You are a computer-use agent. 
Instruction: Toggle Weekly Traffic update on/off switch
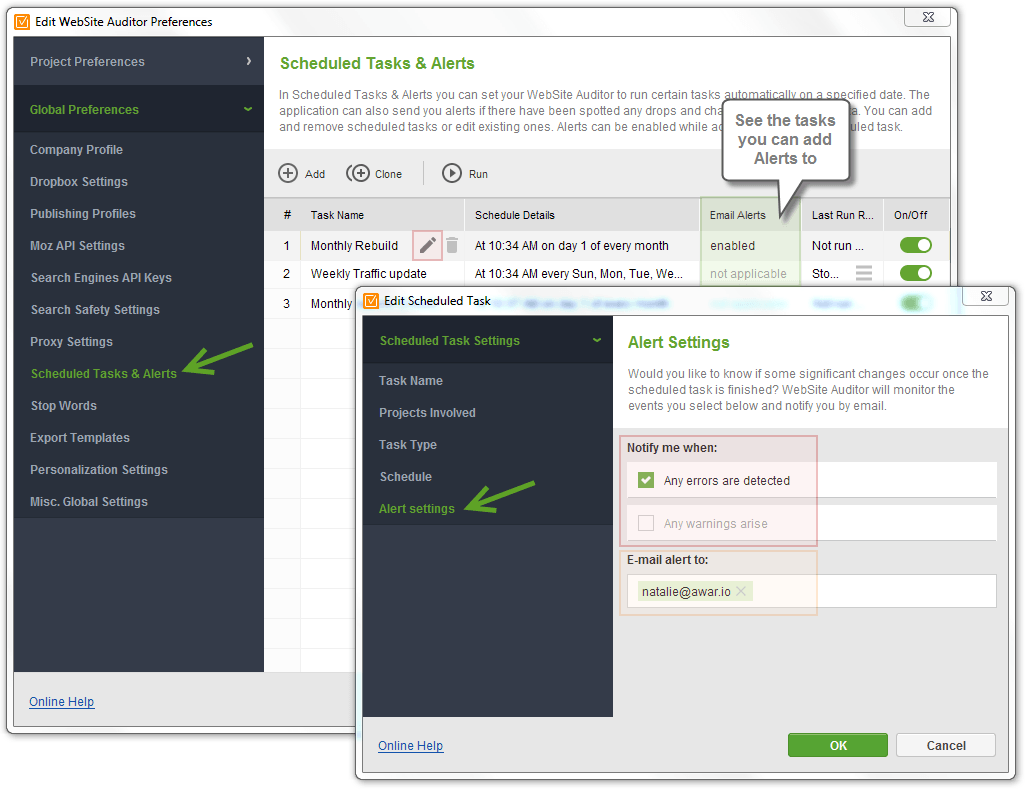coord(915,273)
